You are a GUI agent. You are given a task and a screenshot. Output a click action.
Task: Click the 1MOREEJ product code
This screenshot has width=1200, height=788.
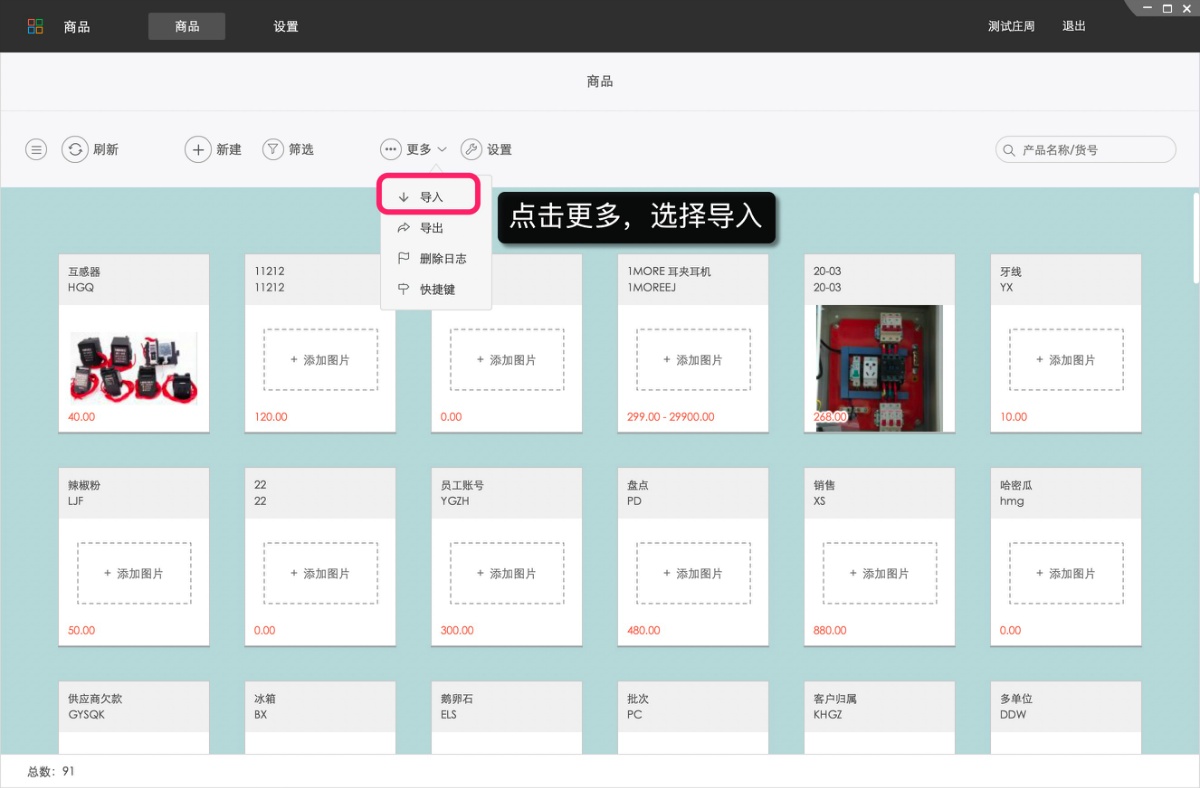(x=652, y=287)
